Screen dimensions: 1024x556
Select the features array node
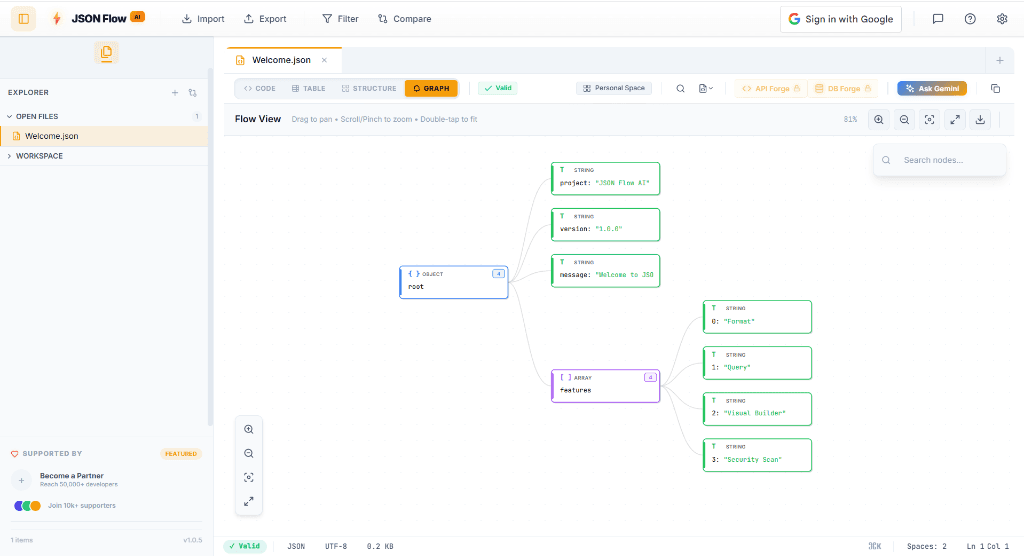tap(605, 386)
